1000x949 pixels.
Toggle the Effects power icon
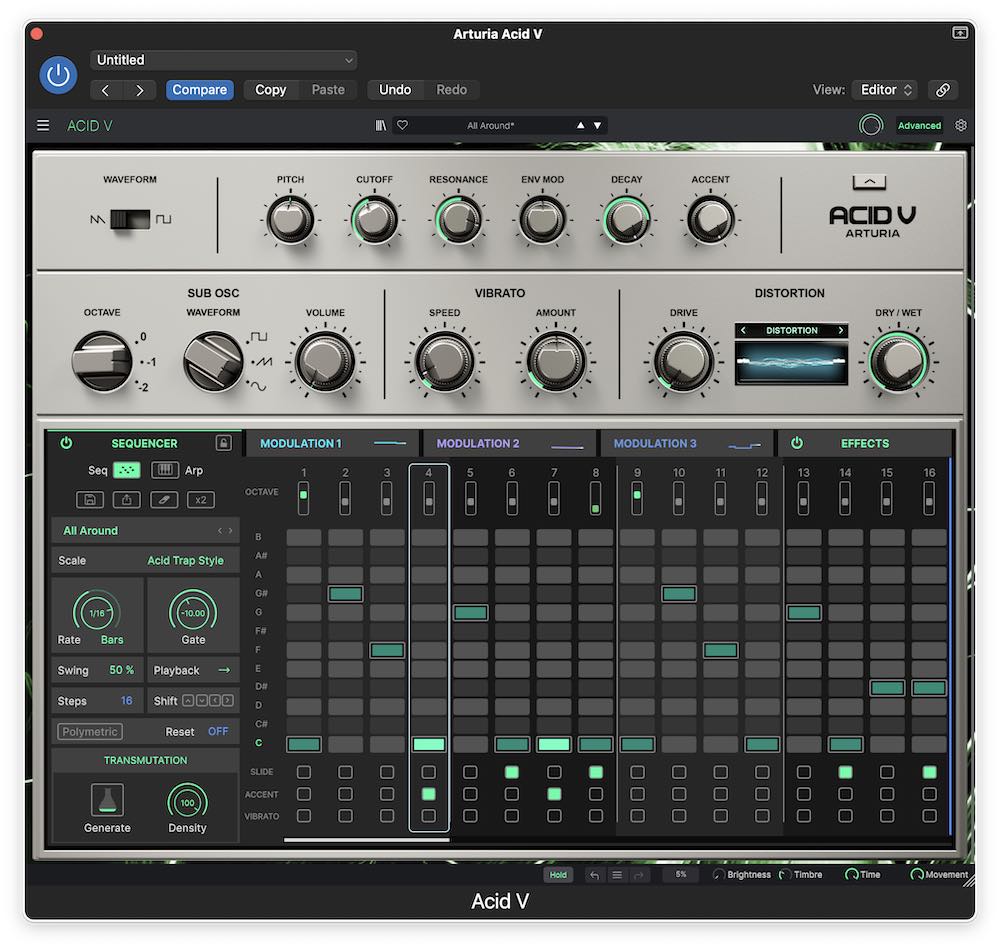pyautogui.click(x=797, y=443)
